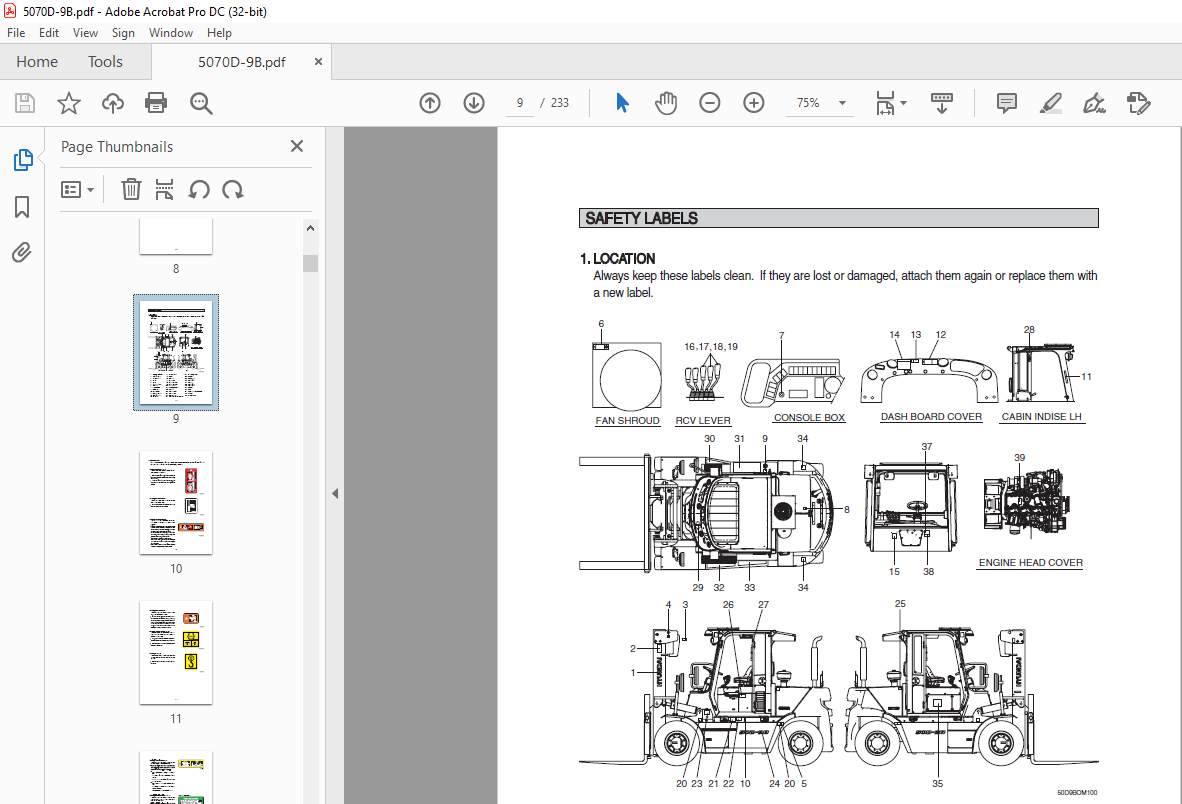Image resolution: width=1182 pixels, height=804 pixels.
Task: Rotate page clockwise
Action: pos(233,189)
